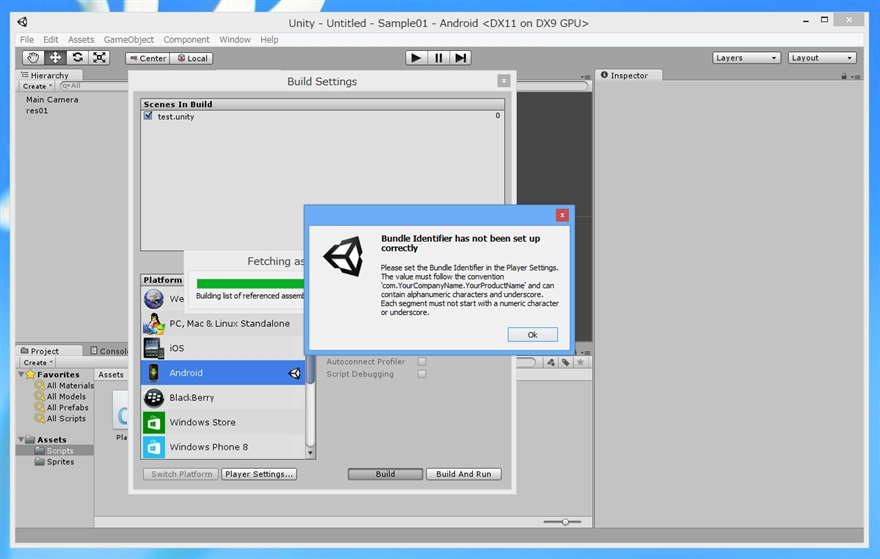This screenshot has width=880, height=559.
Task: Pause the game playback
Action: click(438, 58)
